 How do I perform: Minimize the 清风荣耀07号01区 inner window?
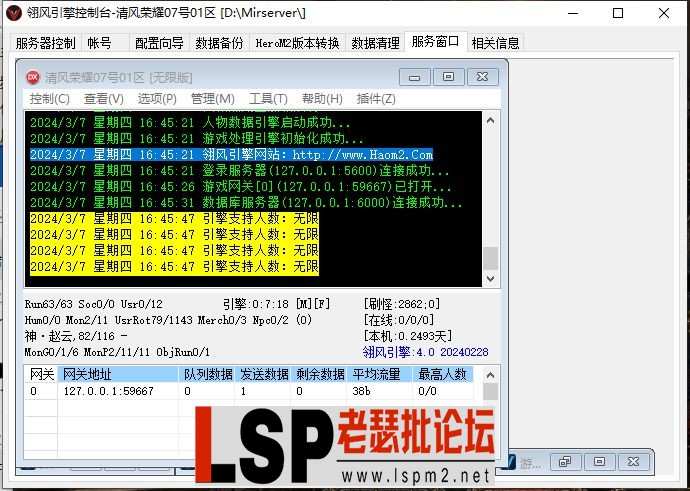coord(415,77)
